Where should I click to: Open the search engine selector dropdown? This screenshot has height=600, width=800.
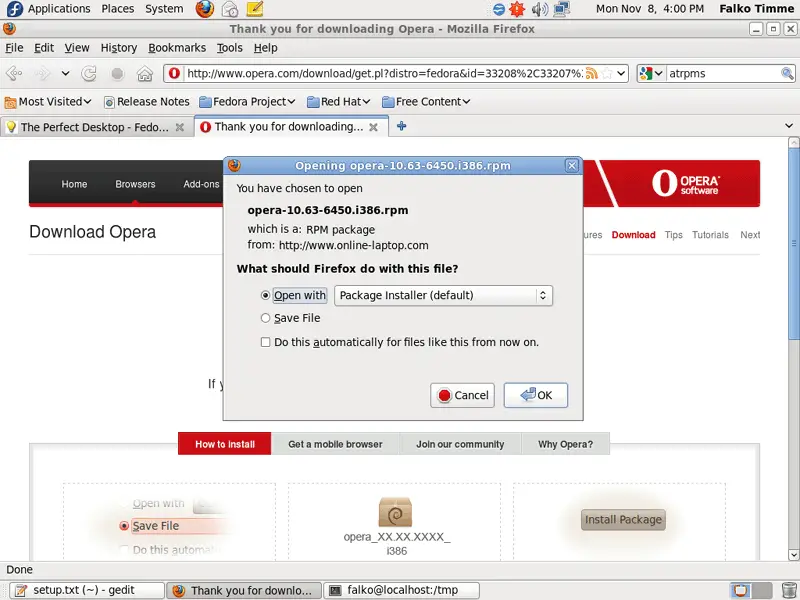[x=651, y=73]
